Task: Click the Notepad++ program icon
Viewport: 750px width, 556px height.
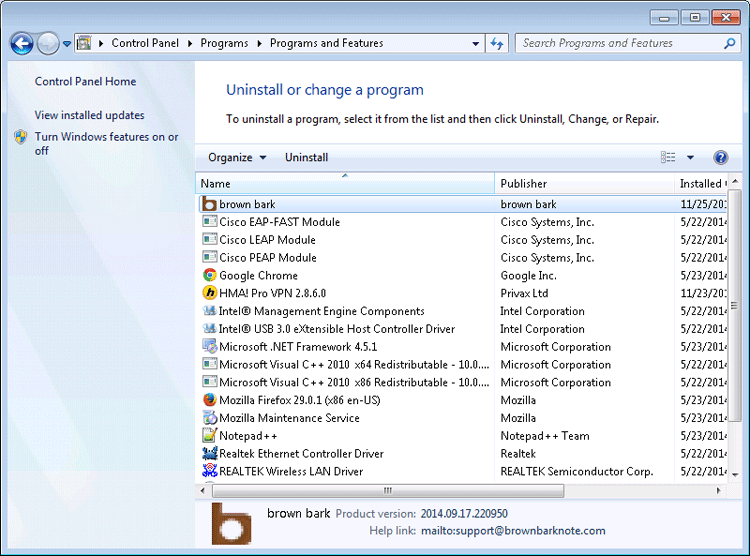Action: pyautogui.click(x=210, y=436)
